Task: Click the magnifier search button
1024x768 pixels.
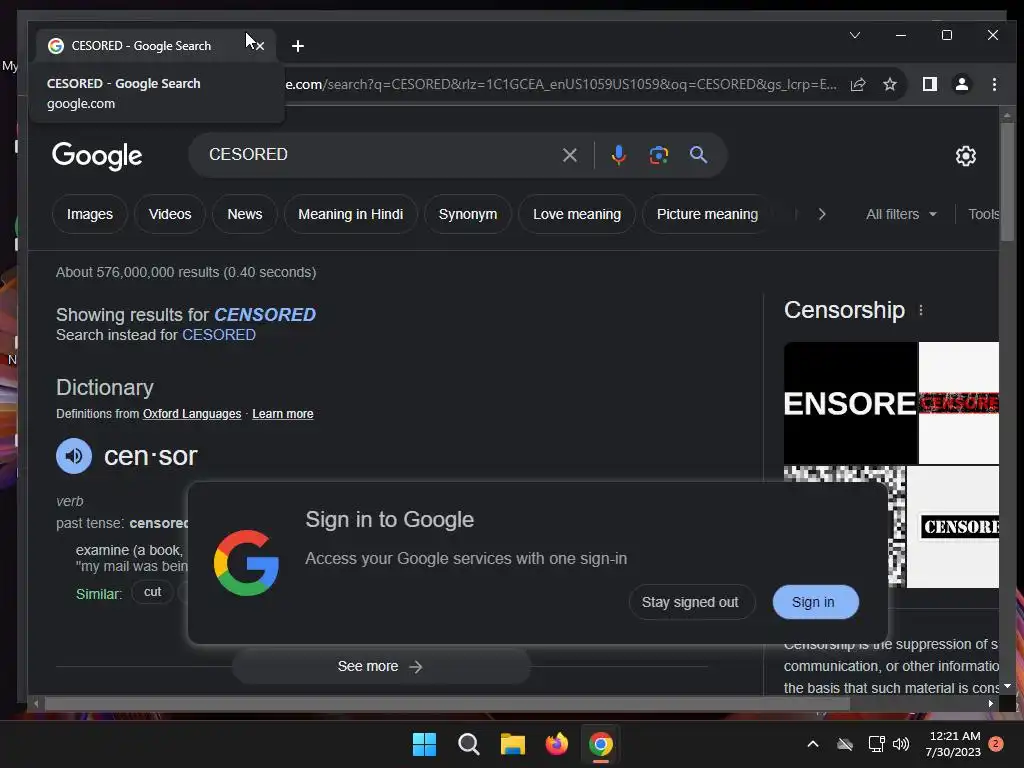Action: click(698, 155)
